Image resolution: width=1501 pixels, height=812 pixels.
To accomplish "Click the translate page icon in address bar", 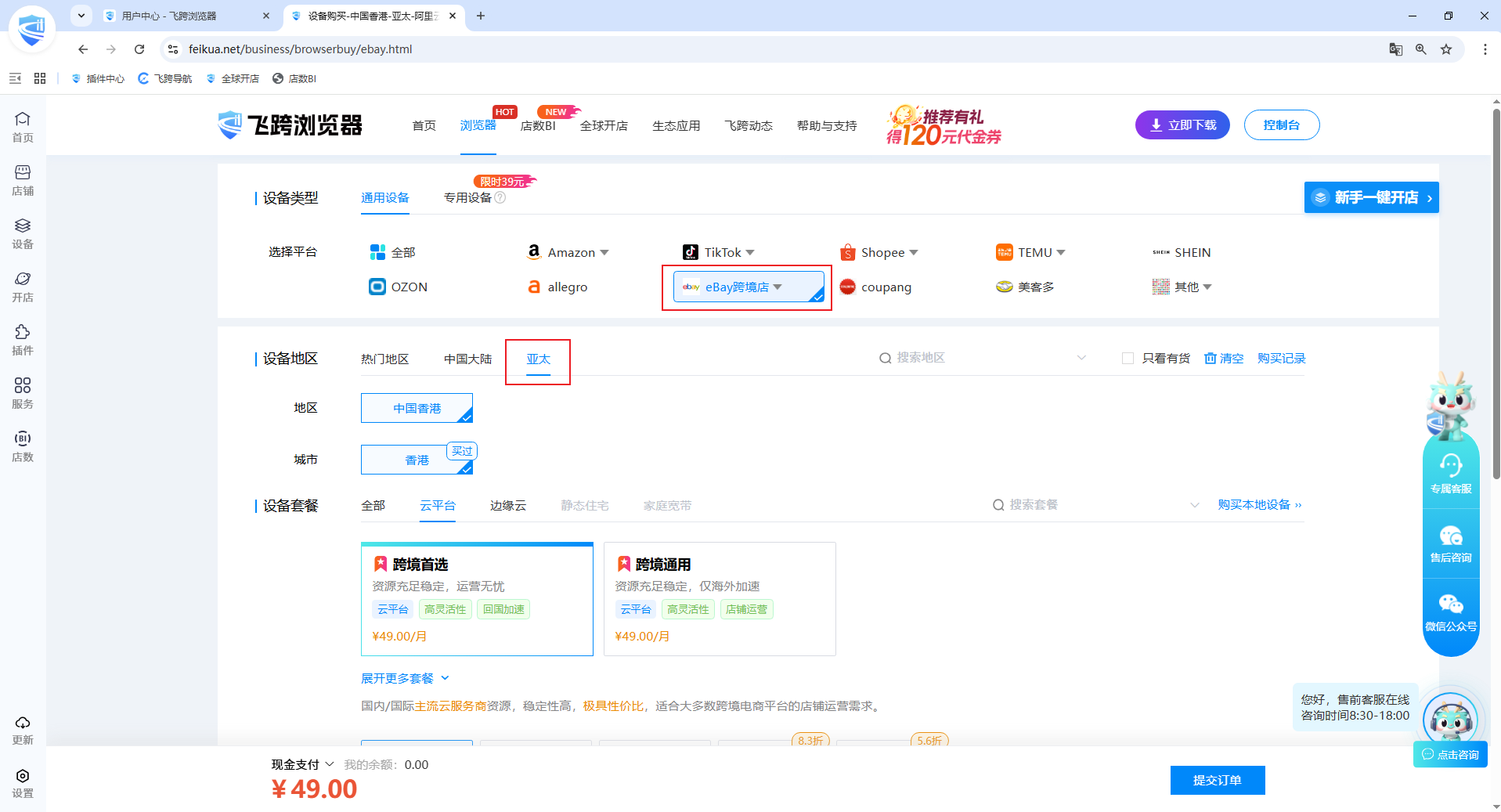I will (1395, 49).
